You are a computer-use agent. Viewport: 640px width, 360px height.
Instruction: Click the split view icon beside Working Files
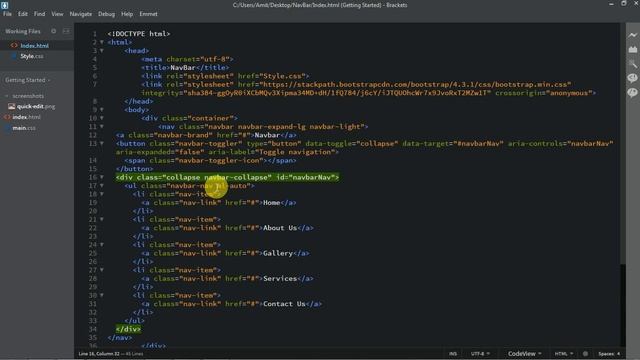(66, 31)
